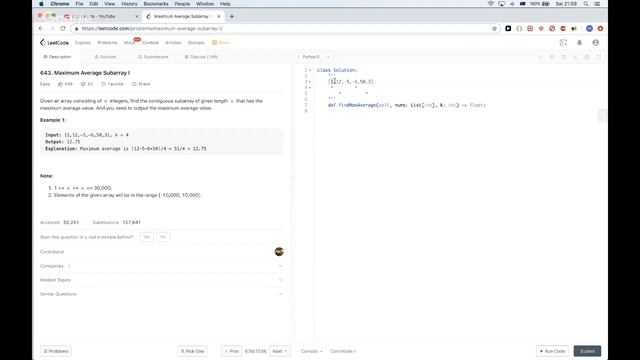Click the LeetCode logo

tap(54, 42)
